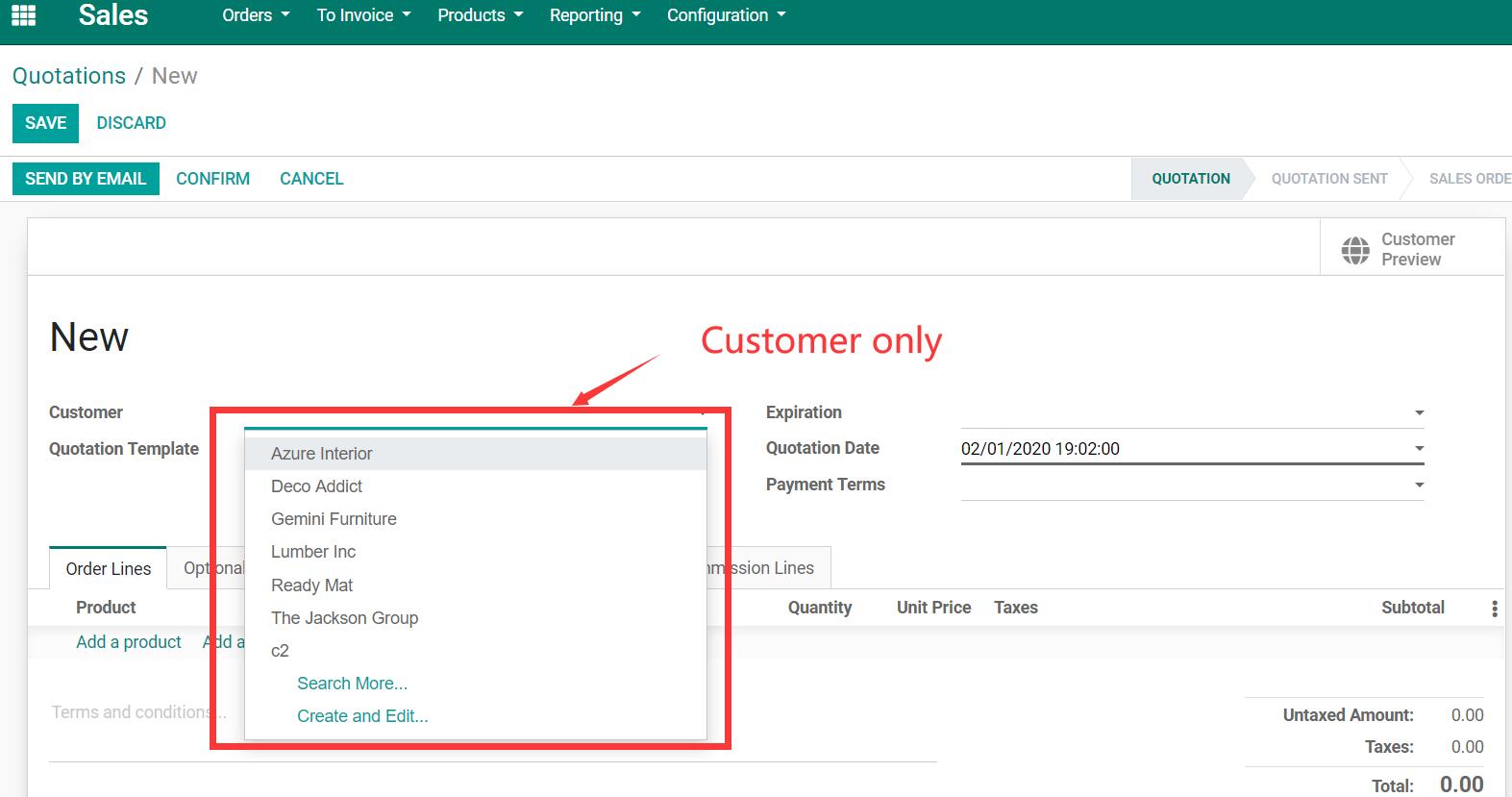Click the Product column header
This screenshot has height=797, width=1512.
click(106, 608)
